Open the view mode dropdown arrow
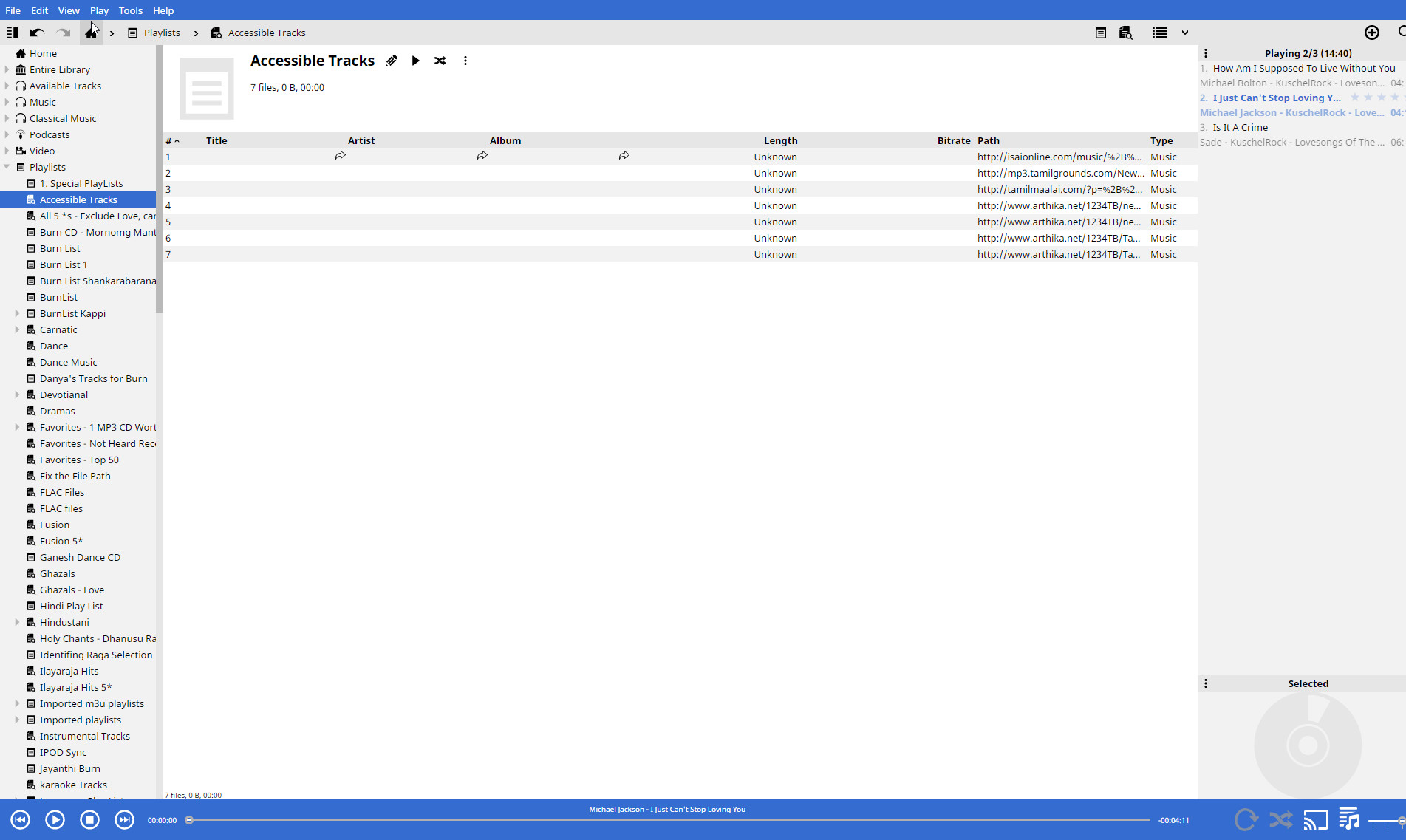Image resolution: width=1406 pixels, height=840 pixels. pyautogui.click(x=1185, y=33)
